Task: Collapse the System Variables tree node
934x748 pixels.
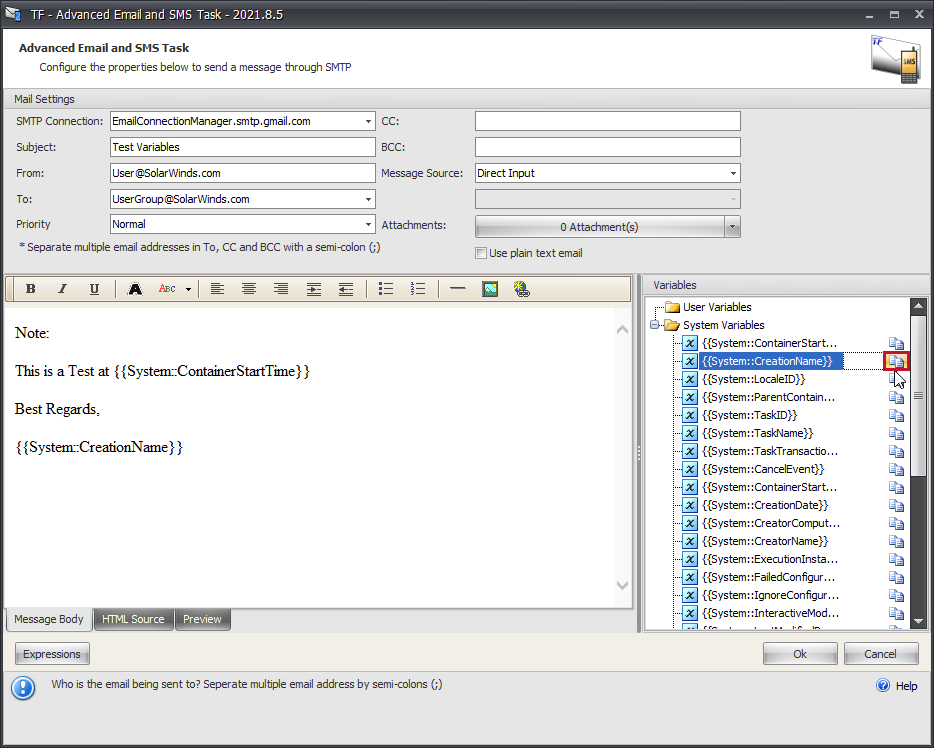Action: coord(656,325)
